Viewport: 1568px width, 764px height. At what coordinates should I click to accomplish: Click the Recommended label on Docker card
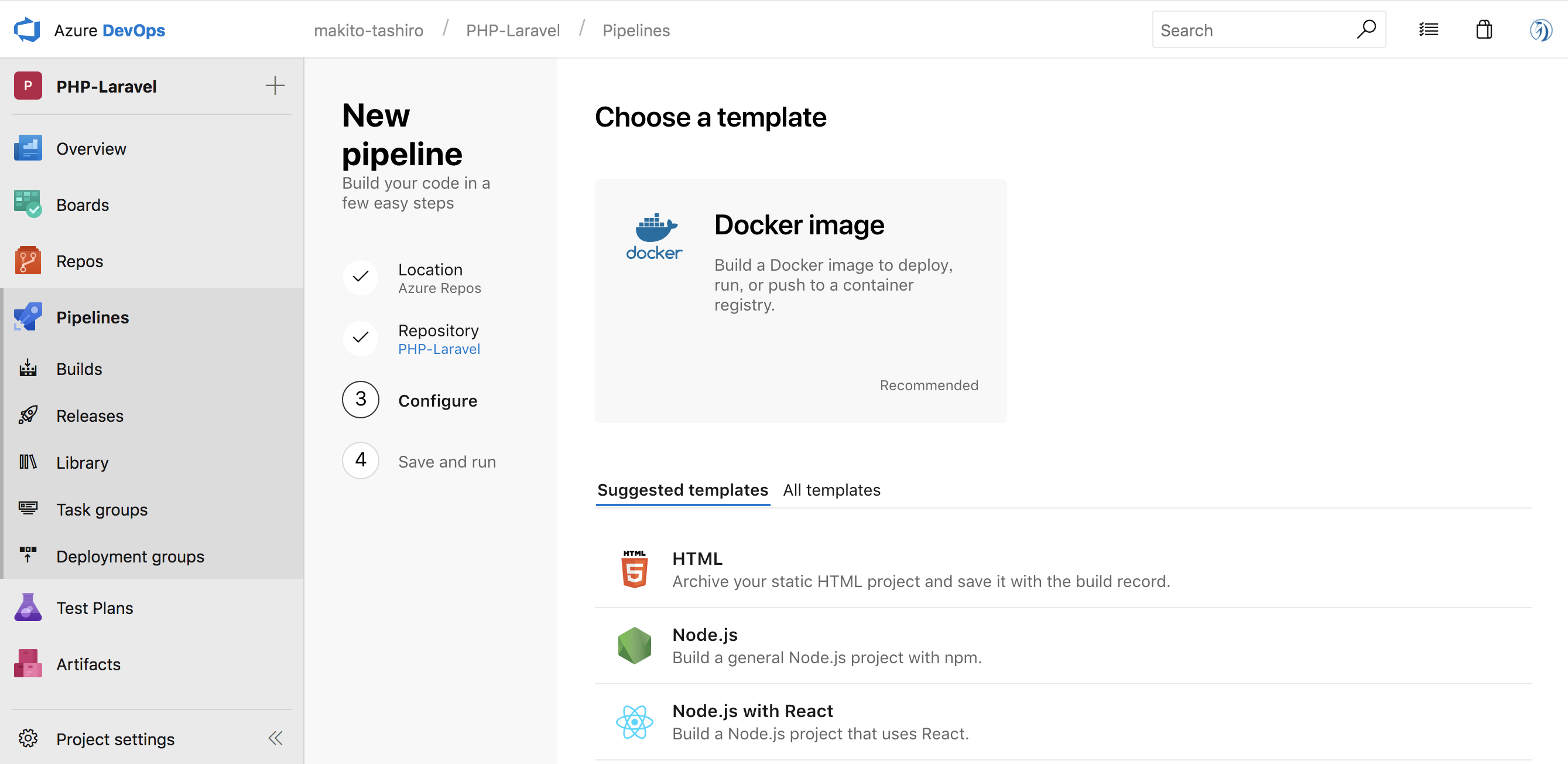pos(929,385)
